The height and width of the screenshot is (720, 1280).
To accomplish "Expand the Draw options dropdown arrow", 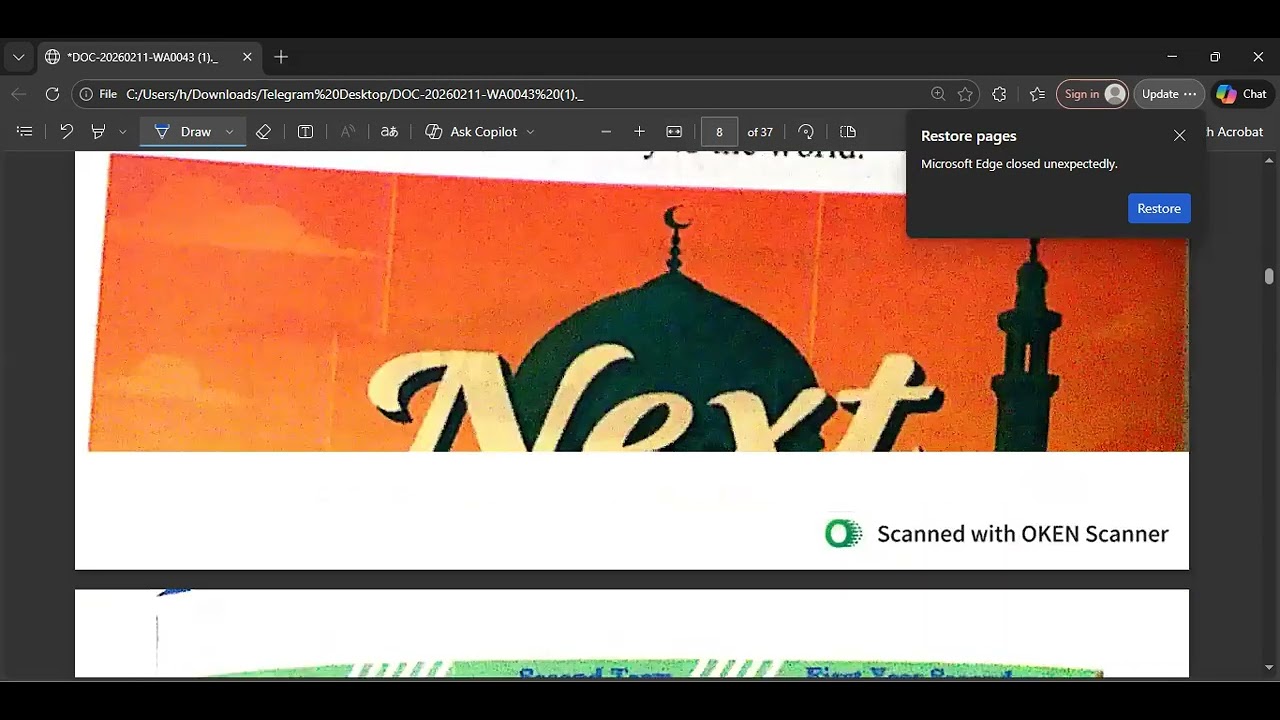I will tap(229, 132).
